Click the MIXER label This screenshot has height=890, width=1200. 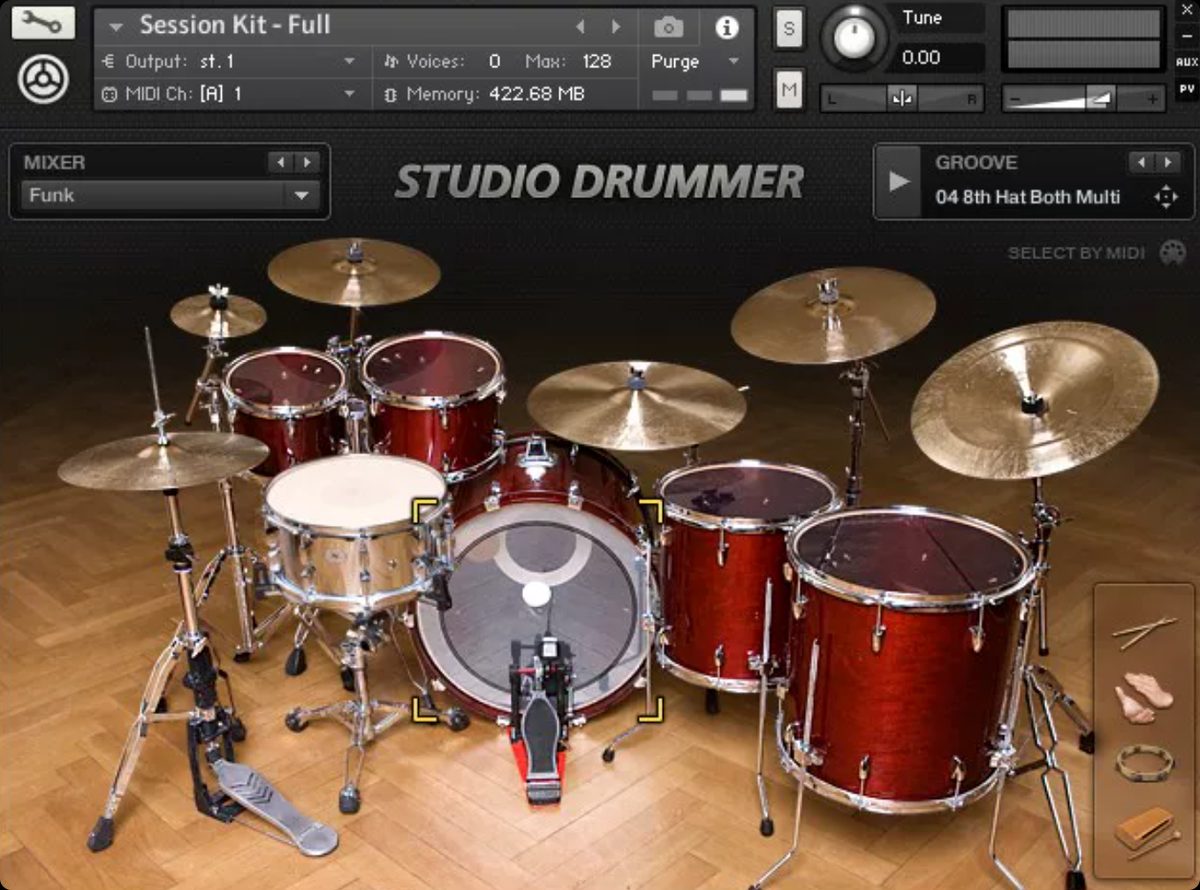click(x=54, y=162)
